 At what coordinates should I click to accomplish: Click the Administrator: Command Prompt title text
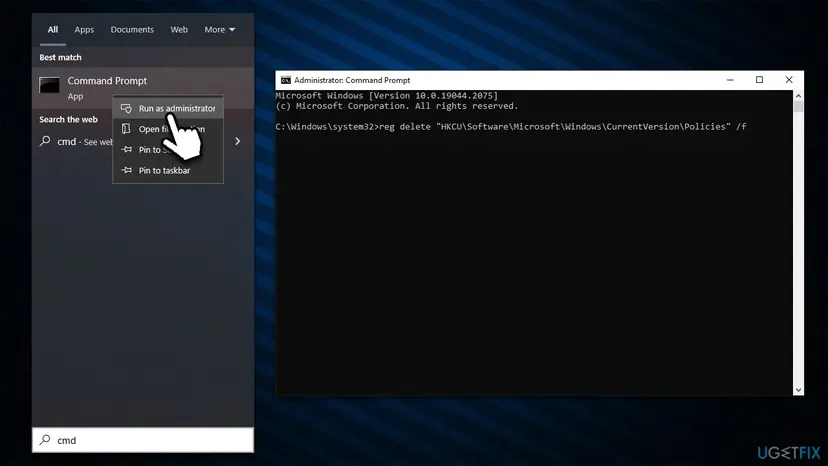pos(352,80)
